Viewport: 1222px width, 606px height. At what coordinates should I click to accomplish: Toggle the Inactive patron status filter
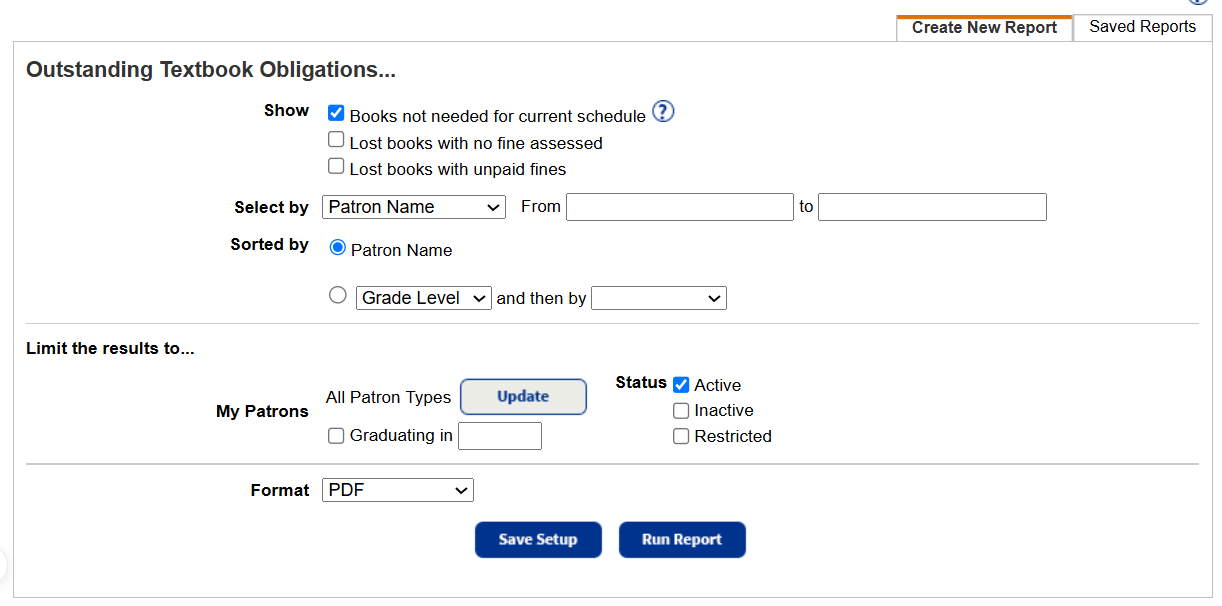pyautogui.click(x=681, y=410)
